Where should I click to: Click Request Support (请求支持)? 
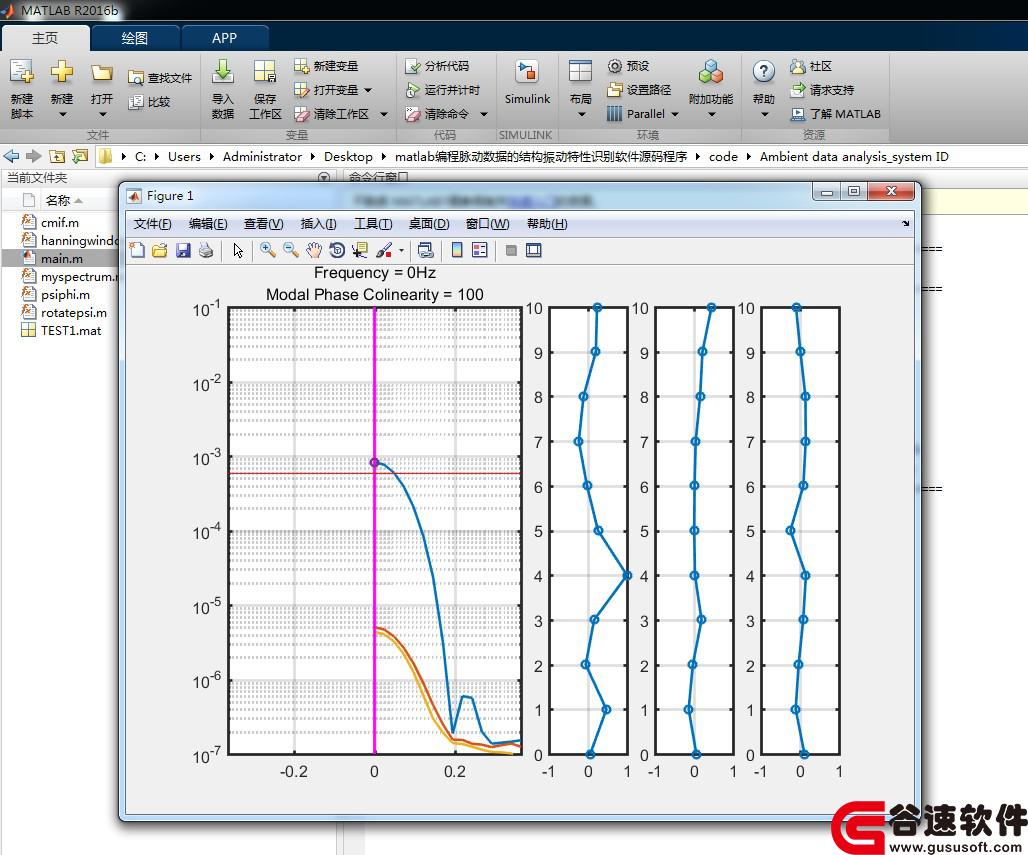822,90
